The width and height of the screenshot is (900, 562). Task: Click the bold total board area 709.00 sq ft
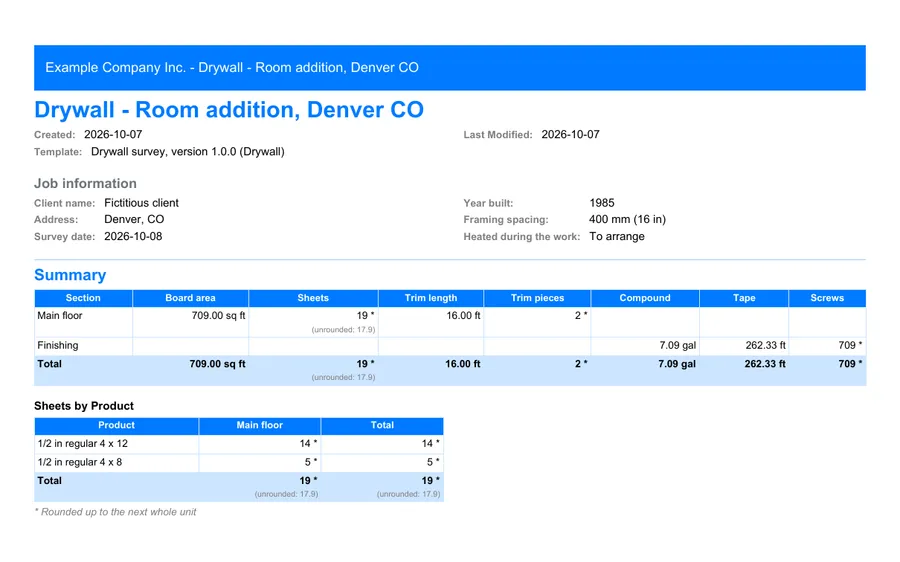tap(217, 364)
